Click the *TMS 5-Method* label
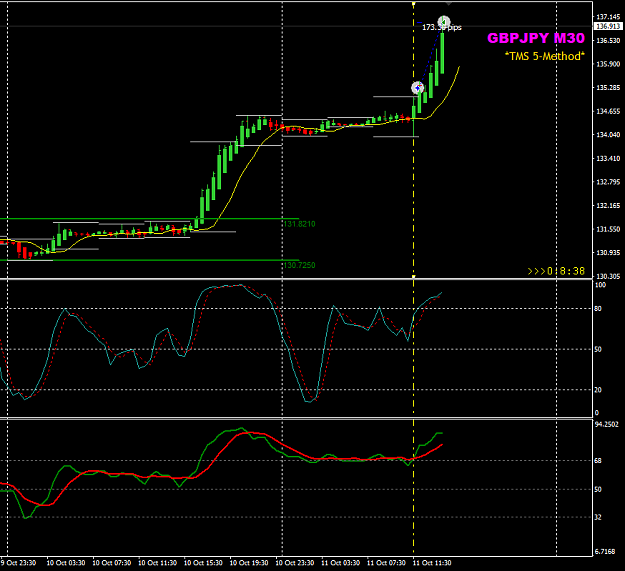 pyautogui.click(x=545, y=56)
